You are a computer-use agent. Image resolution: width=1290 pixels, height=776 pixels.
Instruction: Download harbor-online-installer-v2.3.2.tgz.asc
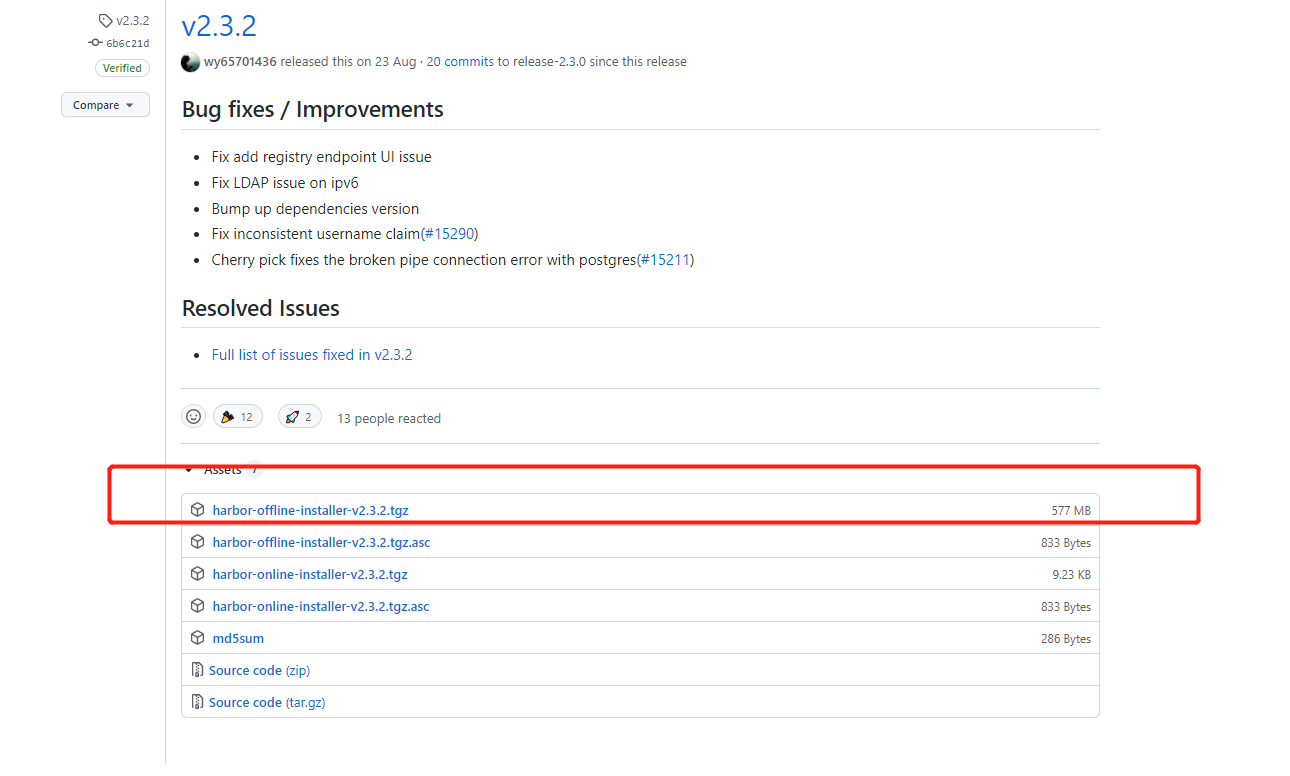(x=321, y=606)
